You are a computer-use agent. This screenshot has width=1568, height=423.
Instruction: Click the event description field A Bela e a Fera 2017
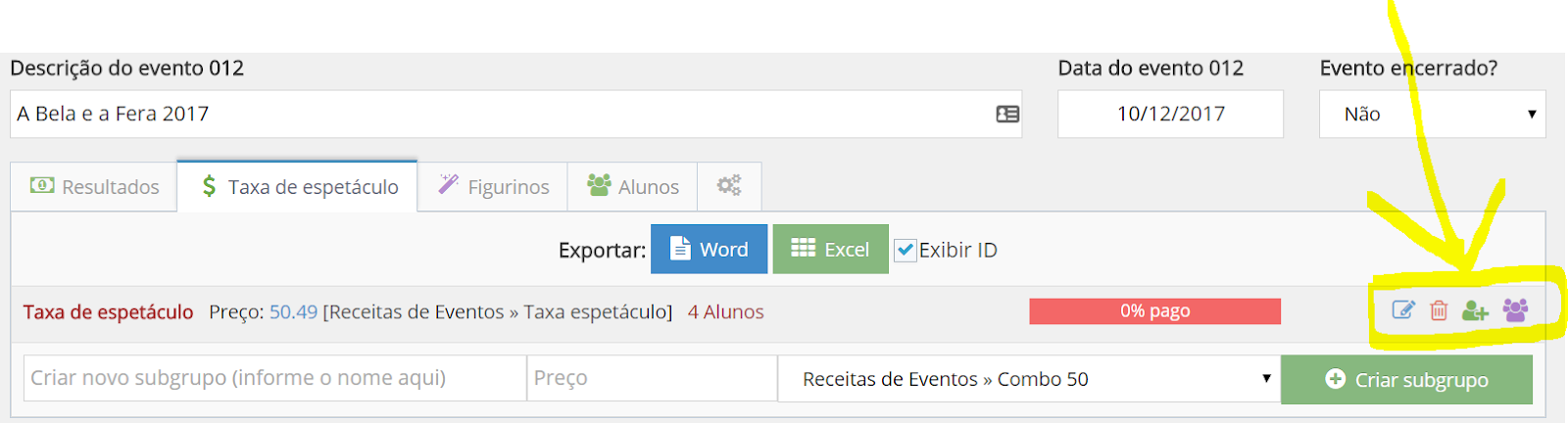click(x=515, y=115)
